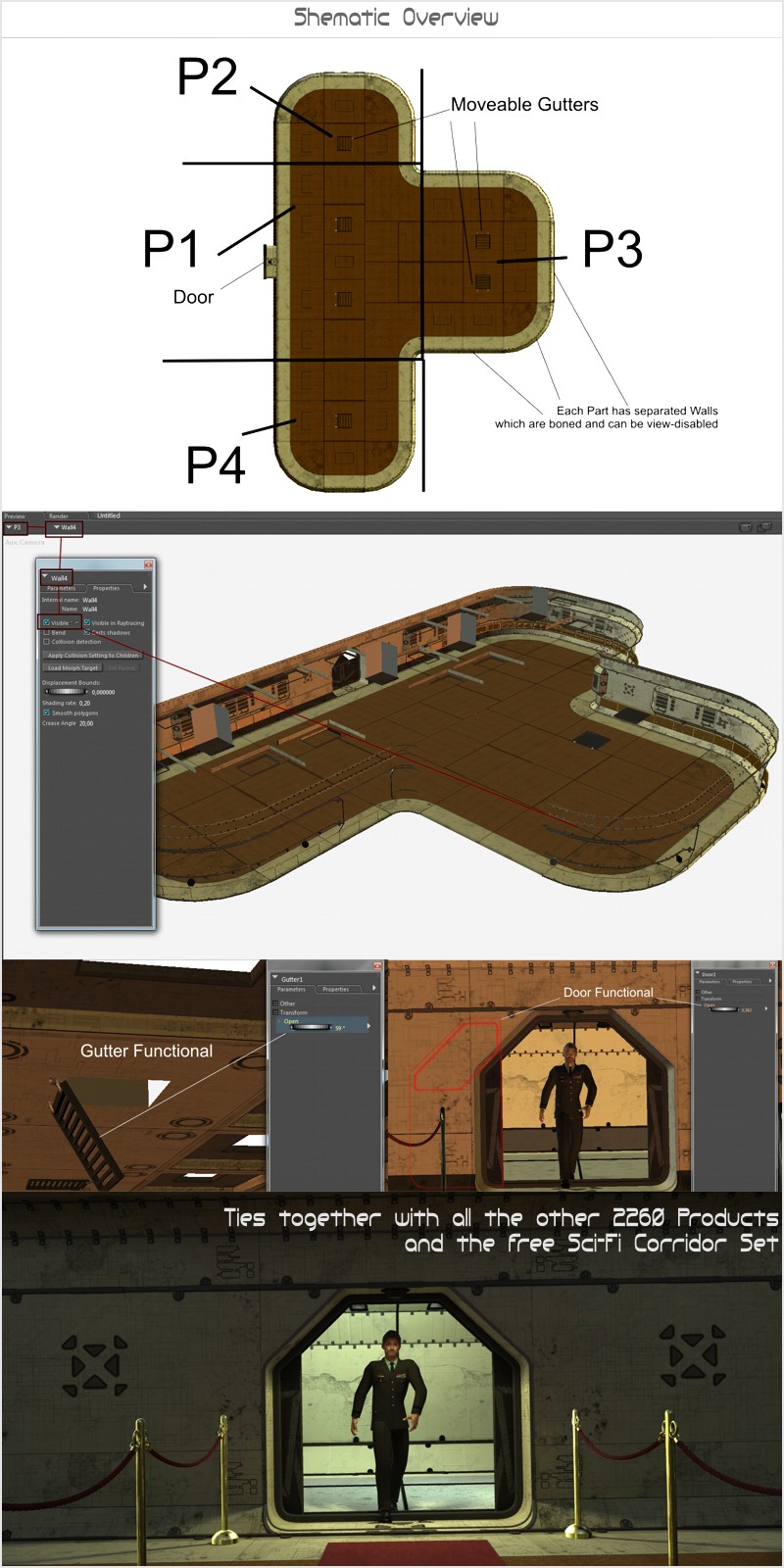Screen dimensions: 784x1568
Task: Toggle the Smooth polygons checkbox
Action: tap(46, 712)
